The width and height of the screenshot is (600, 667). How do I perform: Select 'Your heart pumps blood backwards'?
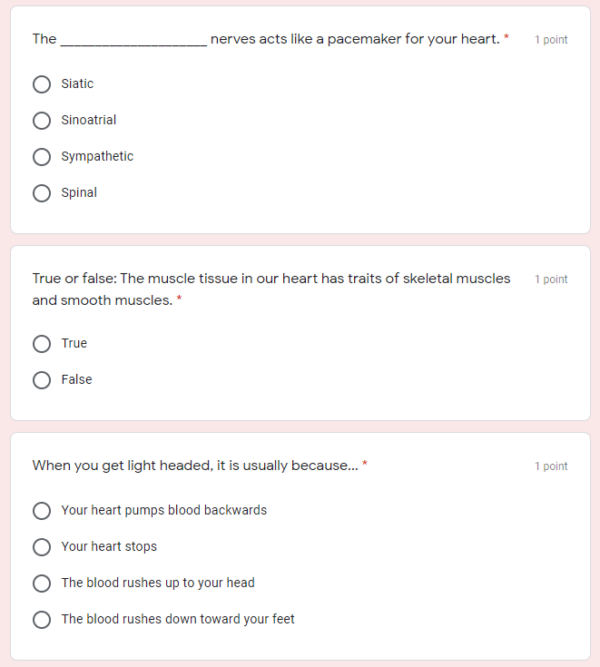pyautogui.click(x=42, y=511)
